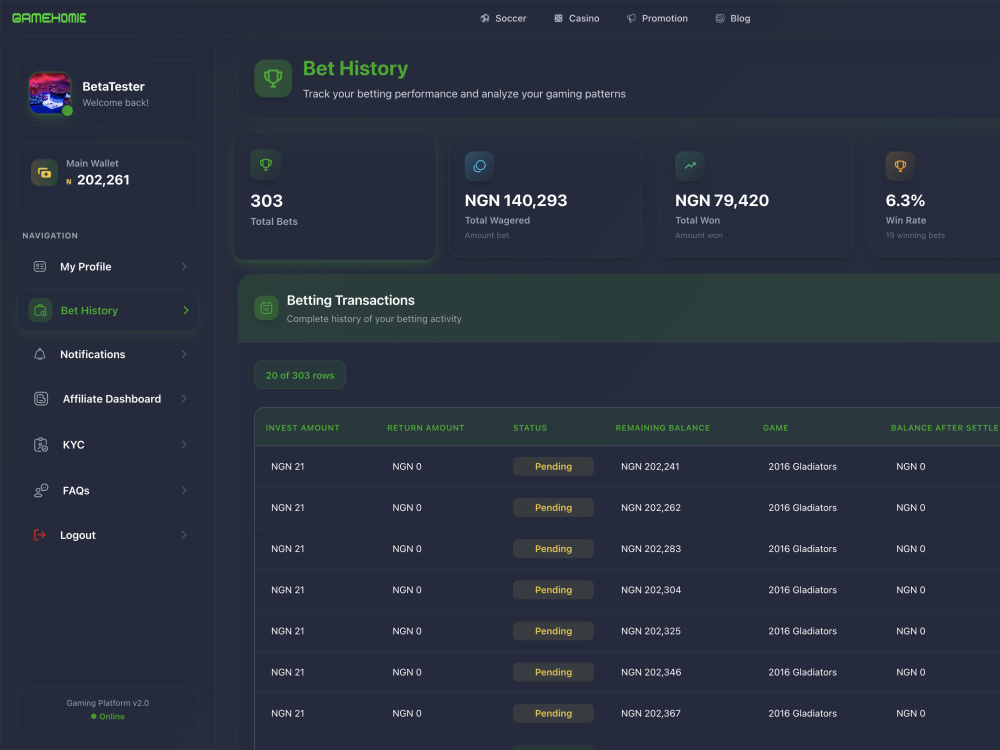1000x750 pixels.
Task: Select Notifications in sidebar navigation
Action: [92, 354]
